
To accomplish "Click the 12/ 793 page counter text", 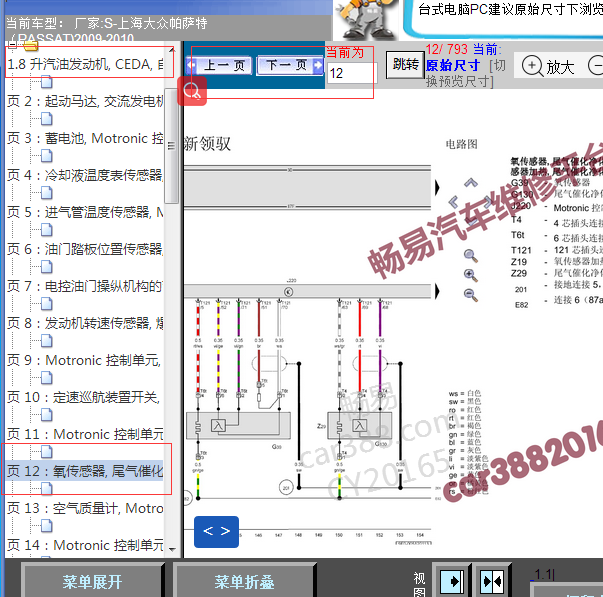I will click(x=446, y=49).
